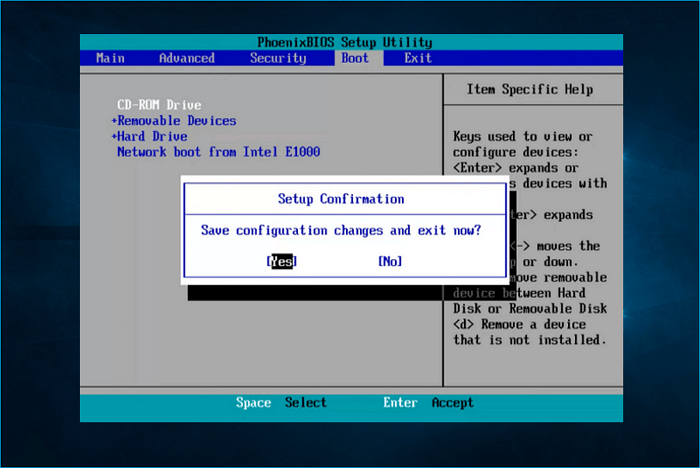Click the Setup Confirmation dialog title
This screenshot has width=700, height=468.
coord(341,199)
